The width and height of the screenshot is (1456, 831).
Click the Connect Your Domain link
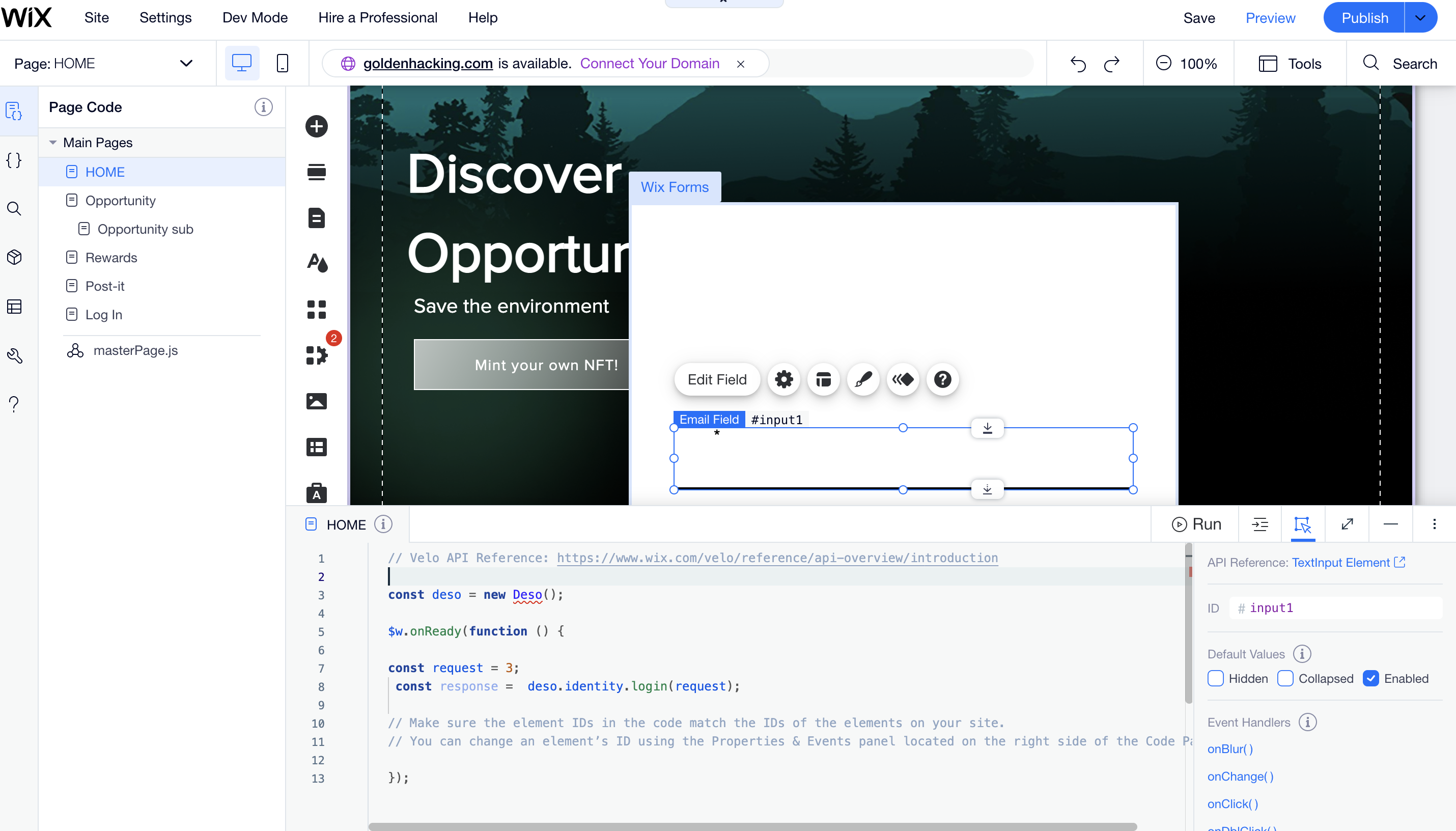649,63
